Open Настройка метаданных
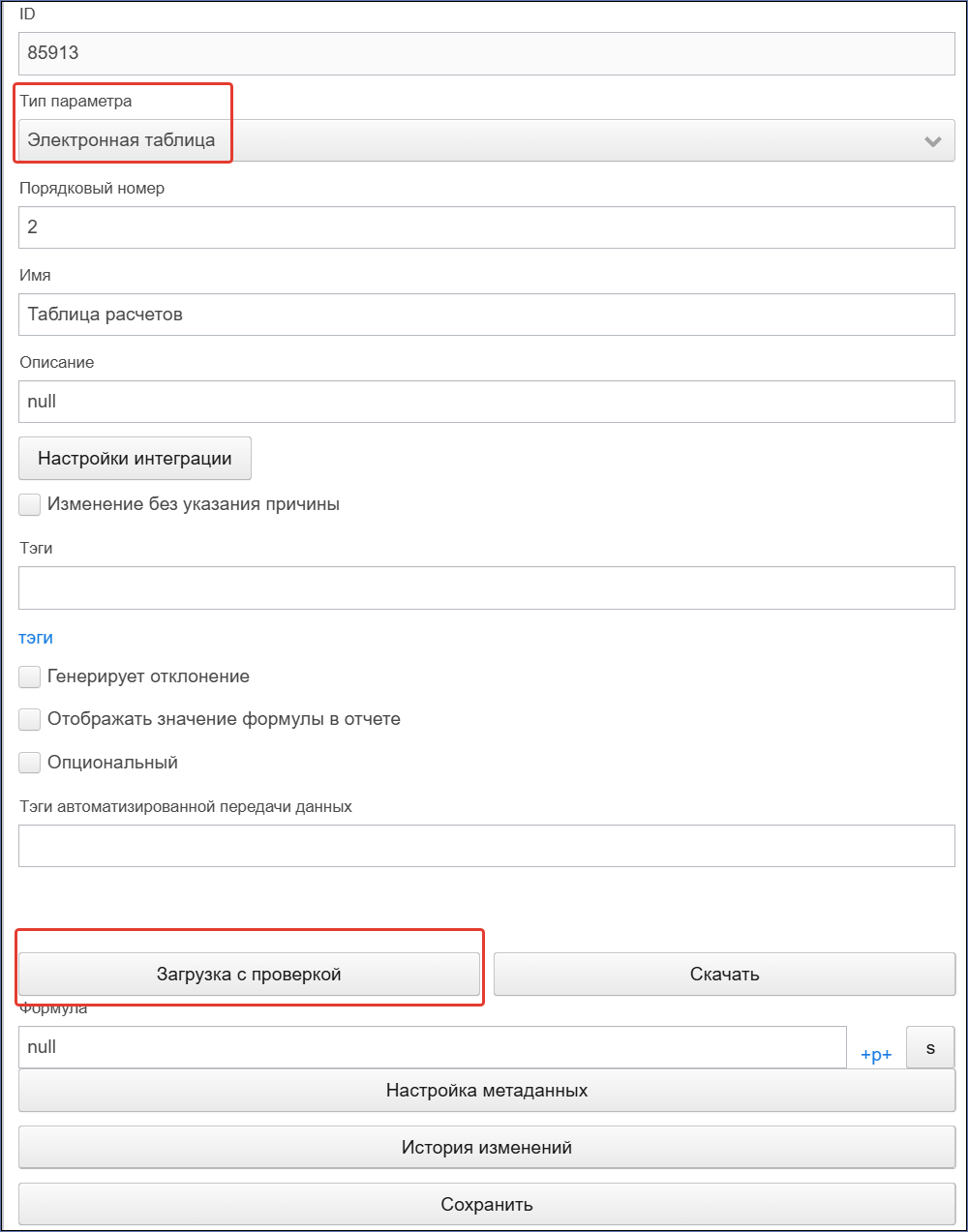This screenshot has height=1232, width=968. (487, 1091)
